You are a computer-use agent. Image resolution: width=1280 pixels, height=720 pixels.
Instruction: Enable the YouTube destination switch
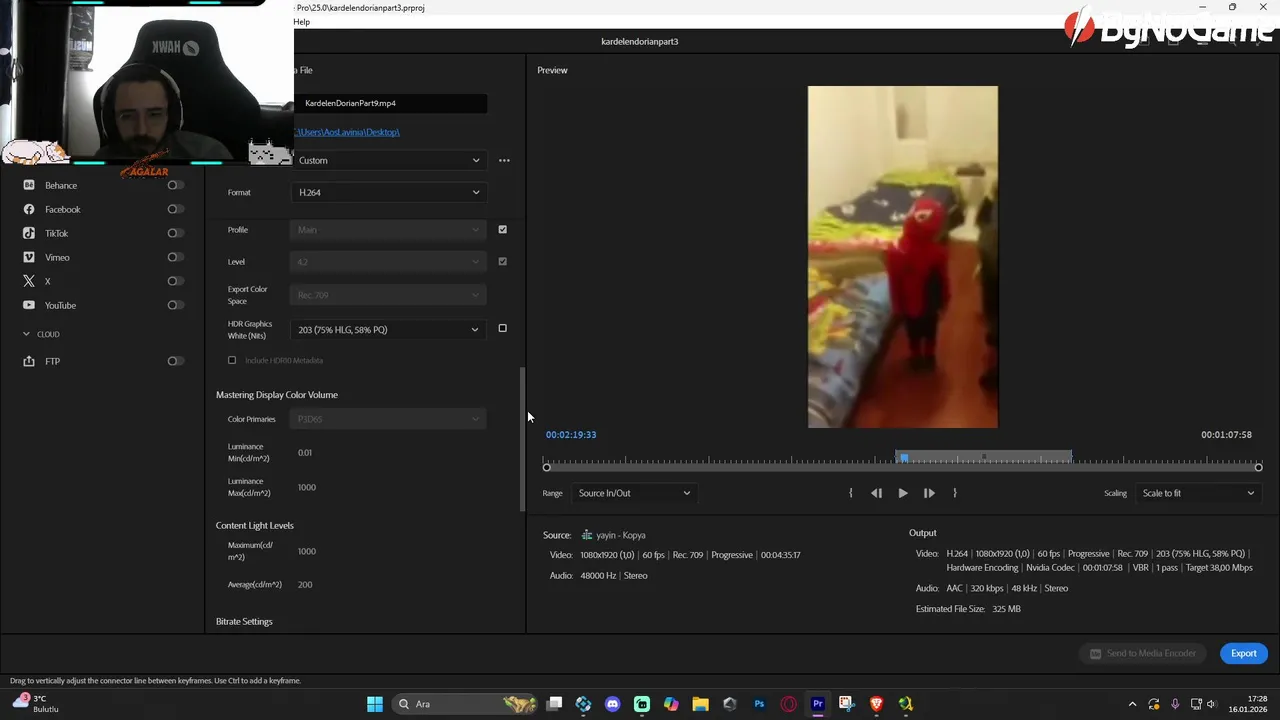[175, 305]
